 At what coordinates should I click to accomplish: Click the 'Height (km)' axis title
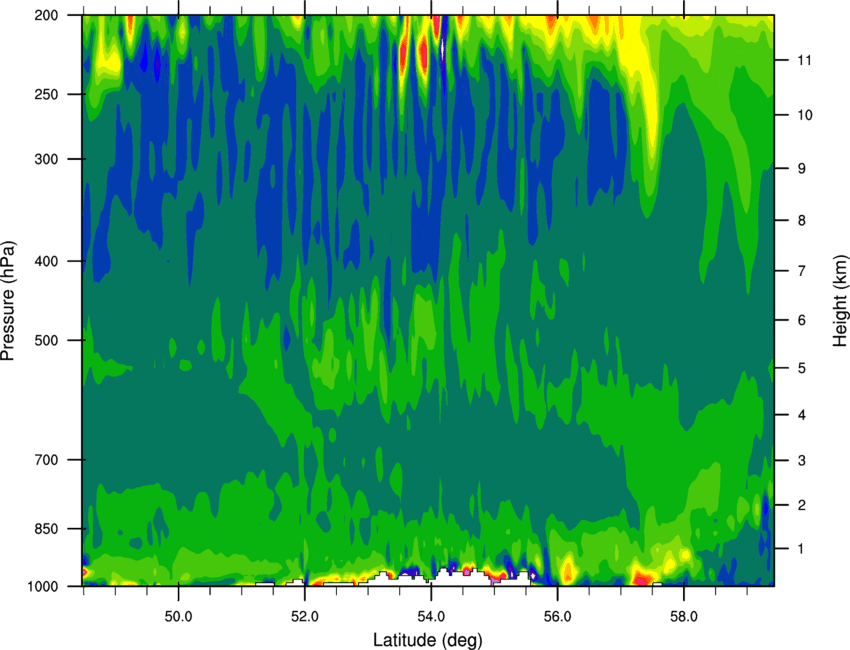coord(840,300)
